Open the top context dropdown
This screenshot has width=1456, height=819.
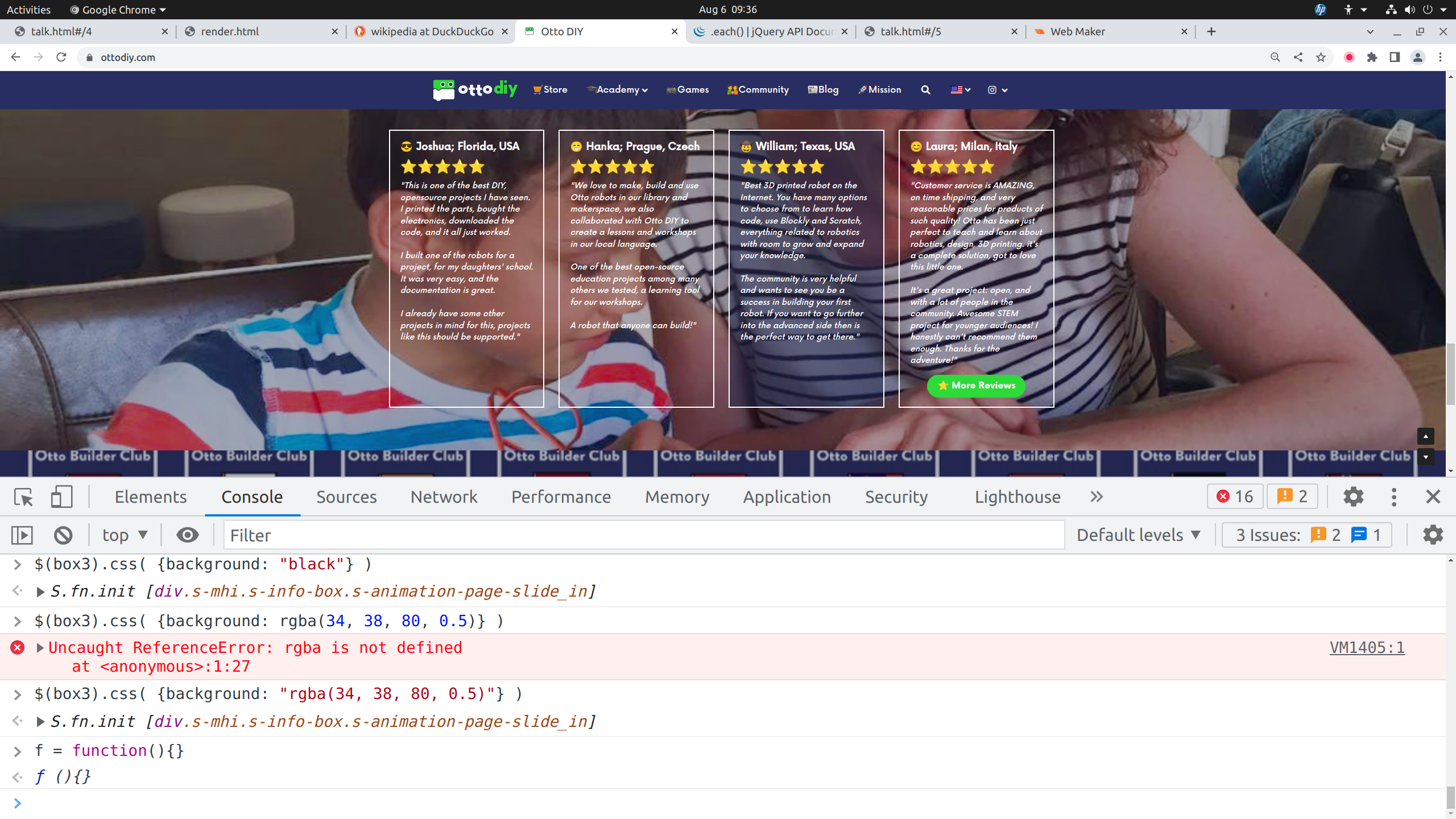125,535
